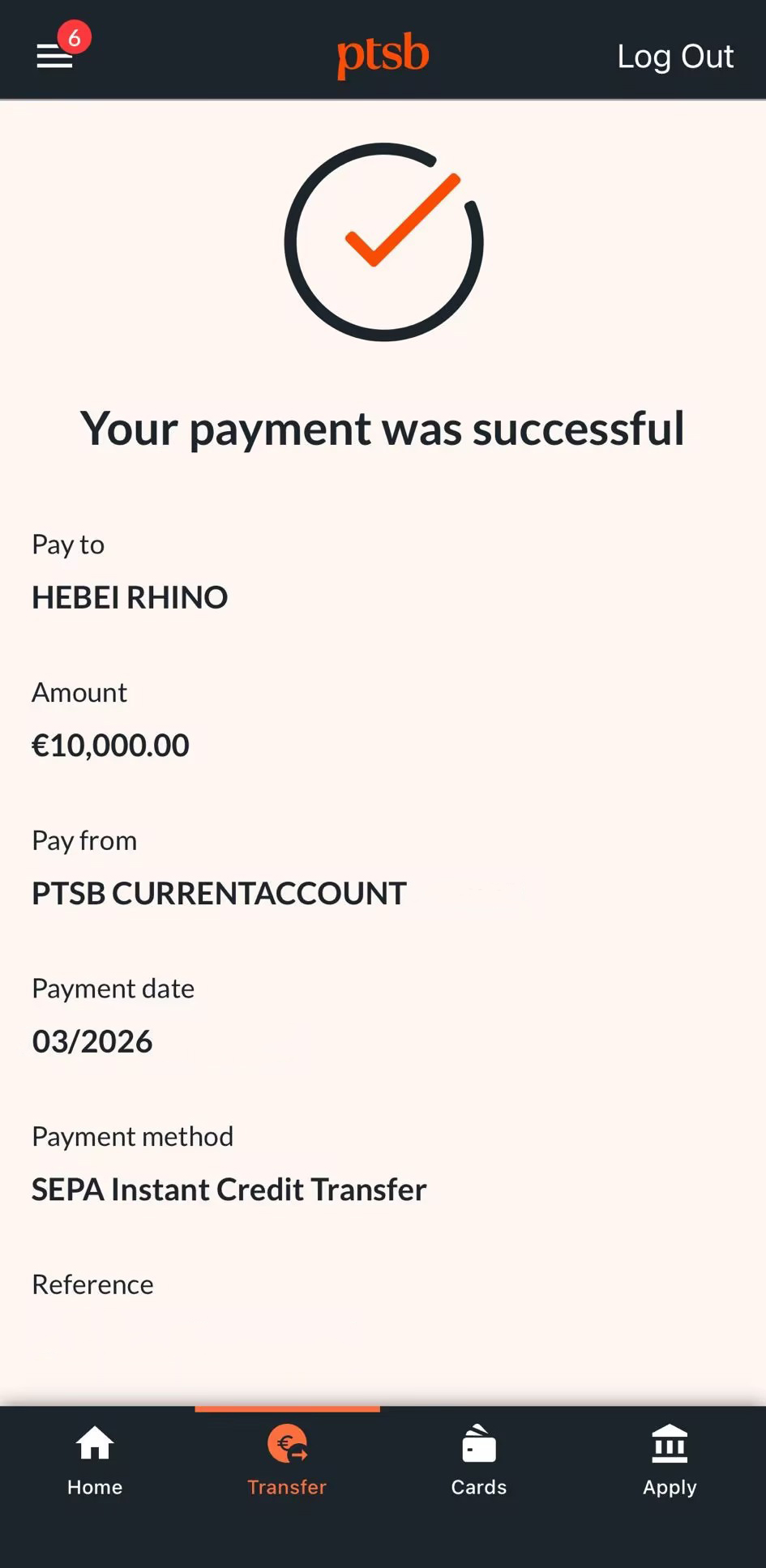Tap the payment date 03/2026
766x1568 pixels.
point(92,1041)
